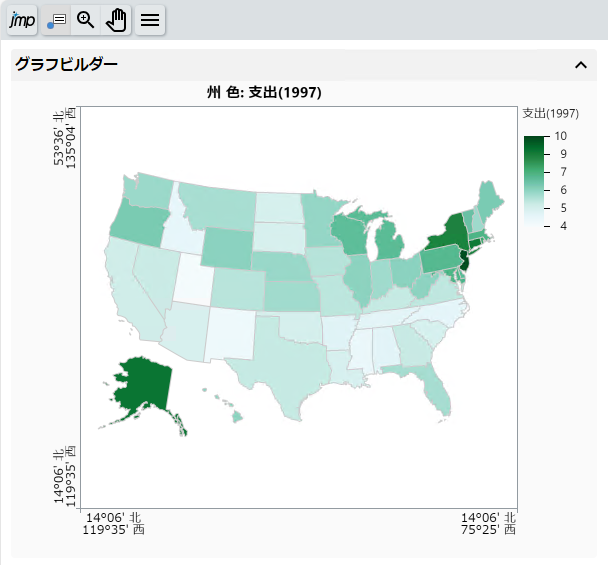
Task: Click the グラフビルダー section title
Action: (66, 64)
